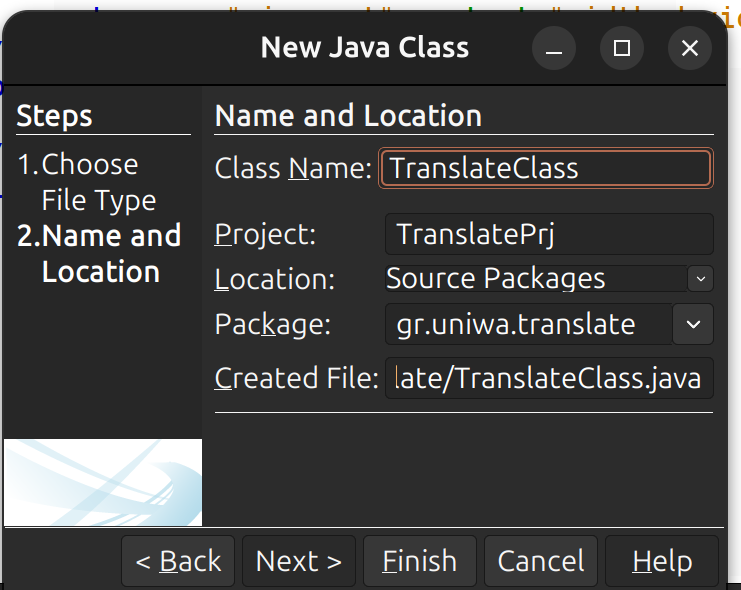Click the Project label
The height and width of the screenshot is (590, 741).
coord(265,234)
